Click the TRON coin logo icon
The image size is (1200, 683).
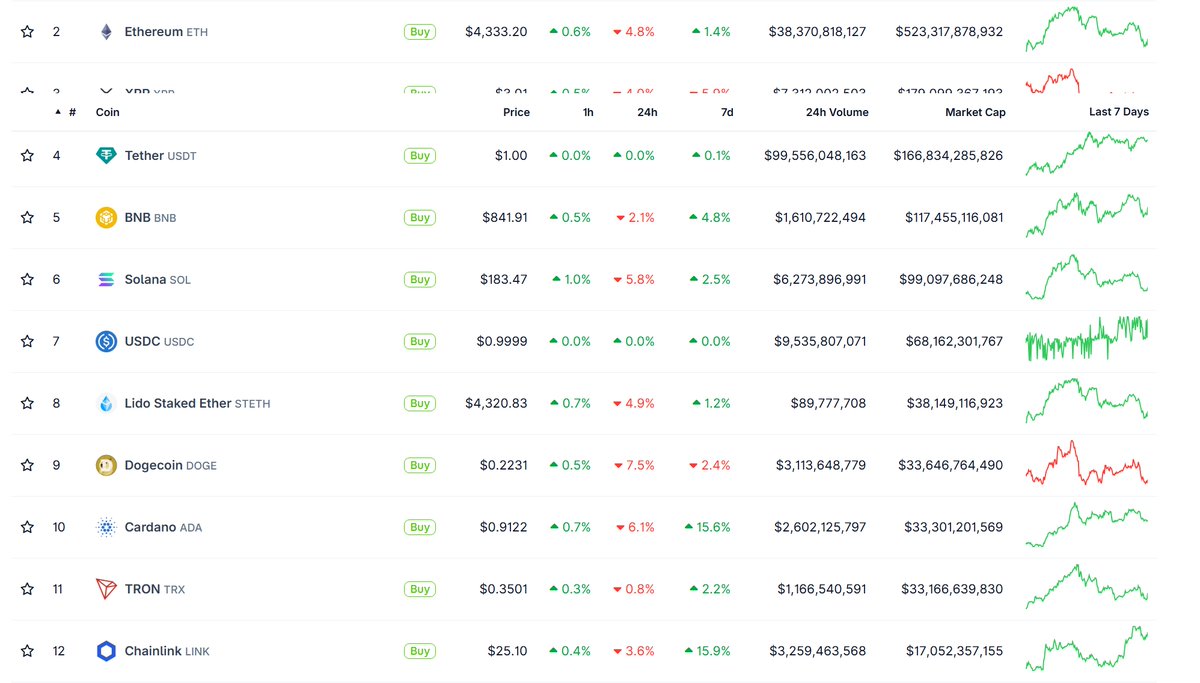tap(106, 589)
